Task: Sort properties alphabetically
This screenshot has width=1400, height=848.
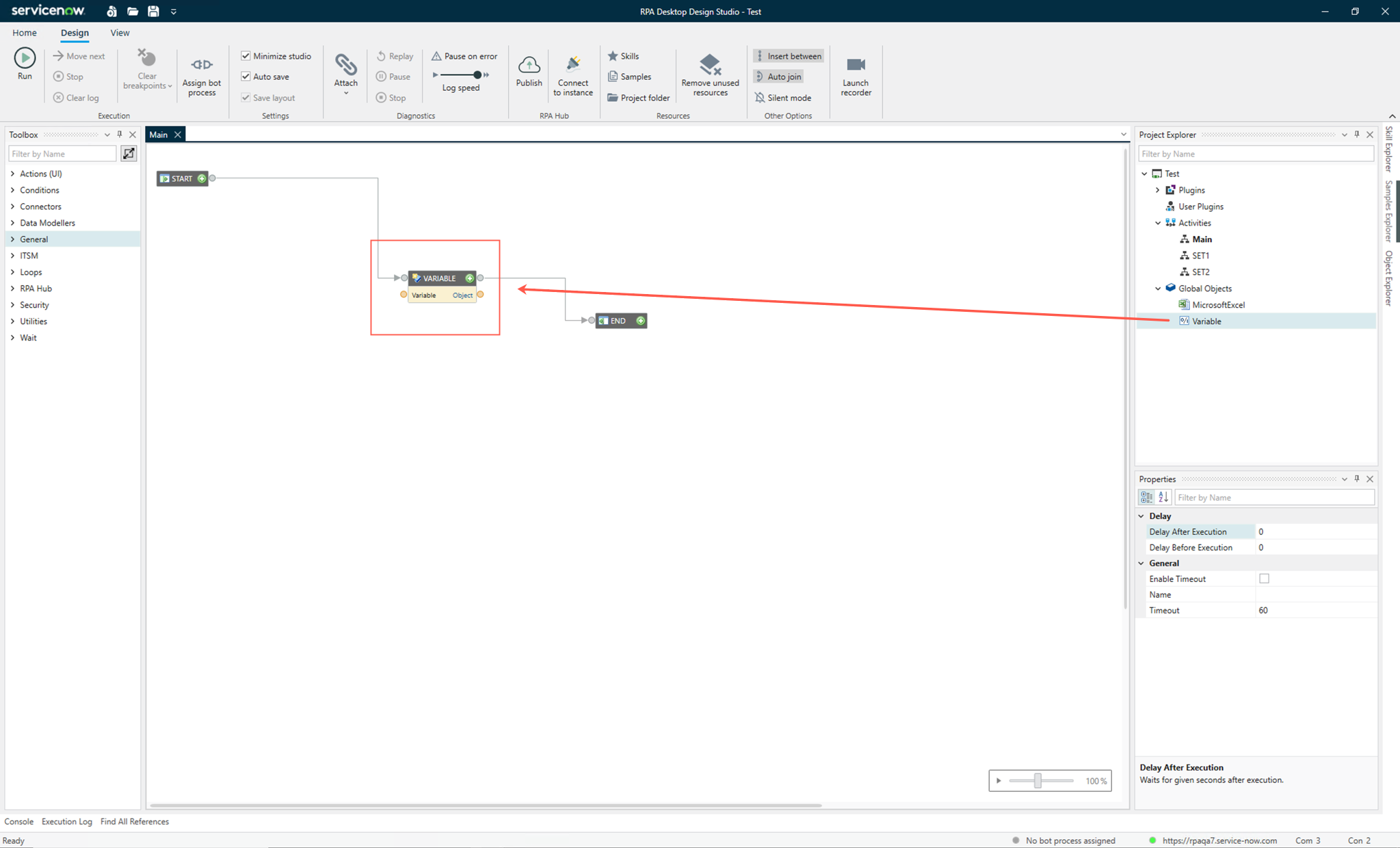Action: pyautogui.click(x=1163, y=497)
